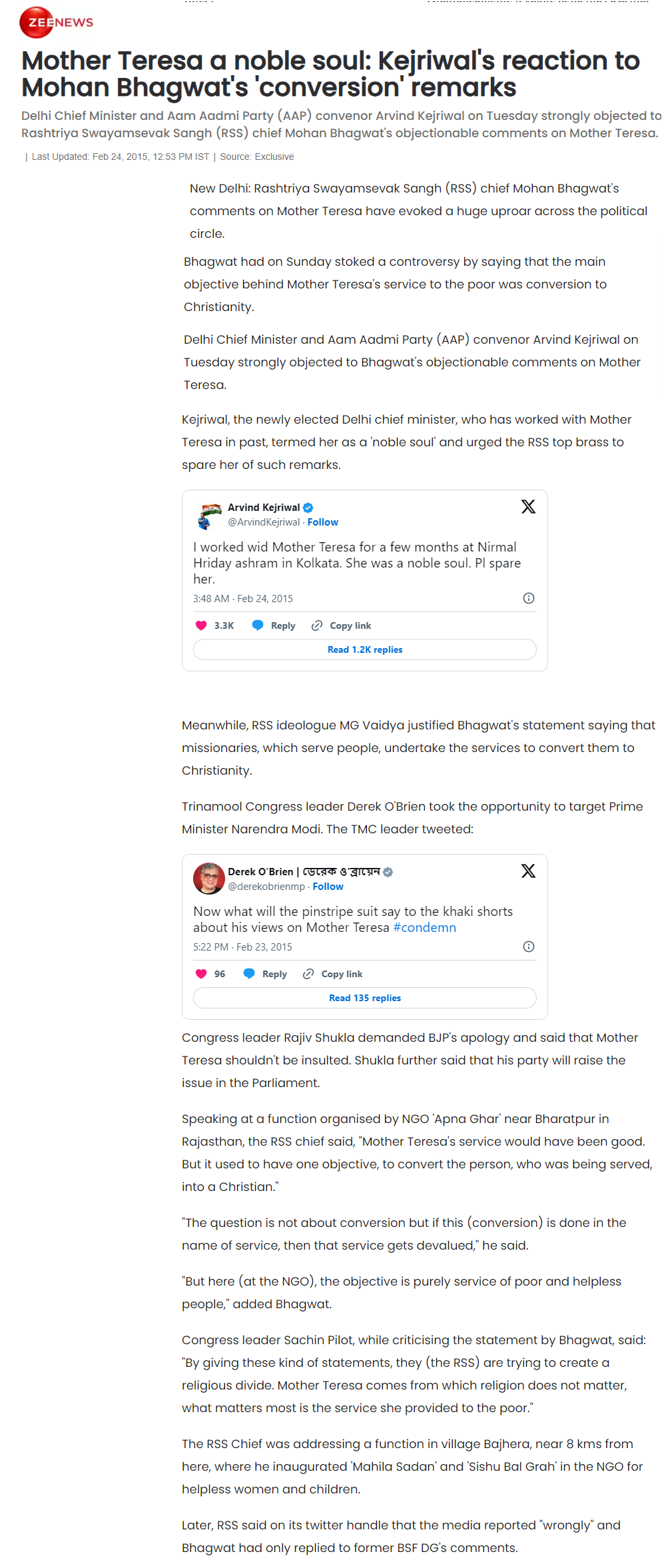This screenshot has width=662, height=1568.
Task: Open X logo on Kejriwal's tweet
Action: click(x=528, y=507)
